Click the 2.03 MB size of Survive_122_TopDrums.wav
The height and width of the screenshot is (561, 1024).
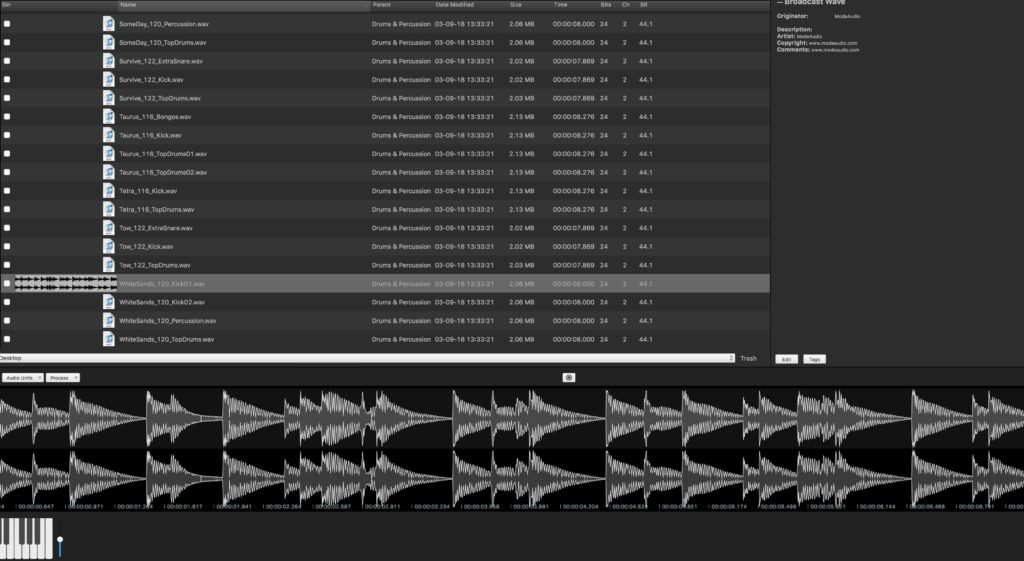tap(522, 99)
